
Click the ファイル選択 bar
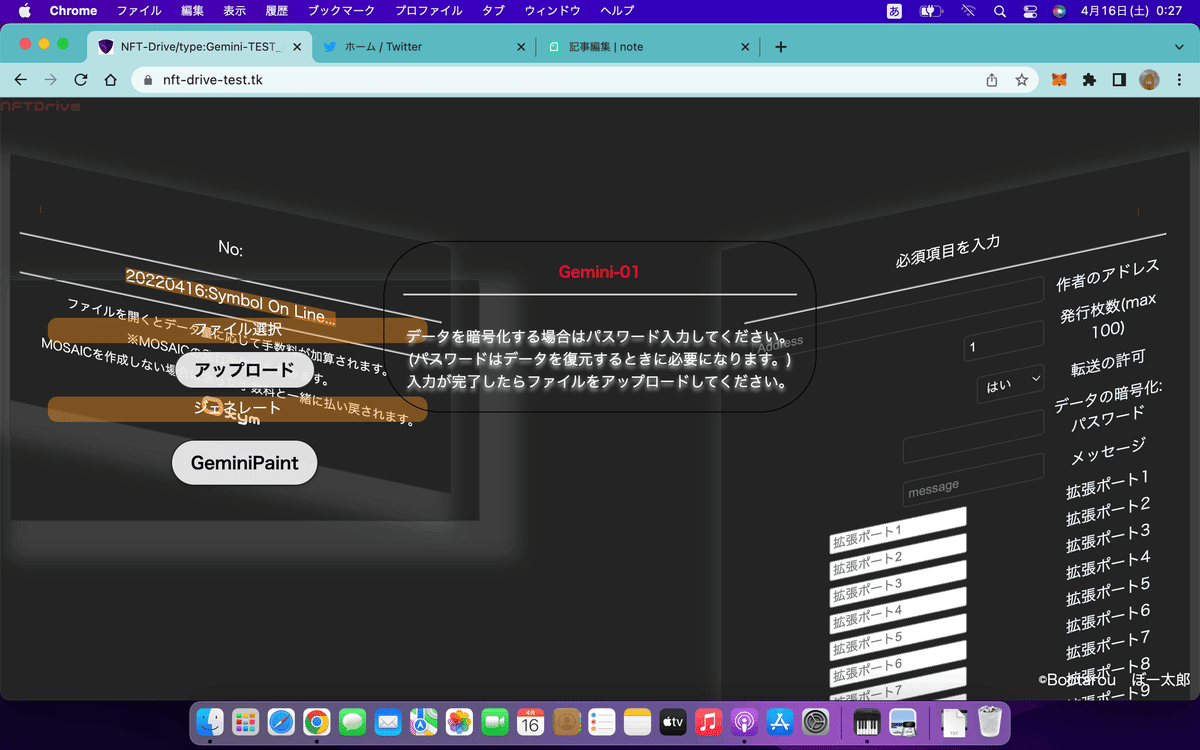point(237,329)
